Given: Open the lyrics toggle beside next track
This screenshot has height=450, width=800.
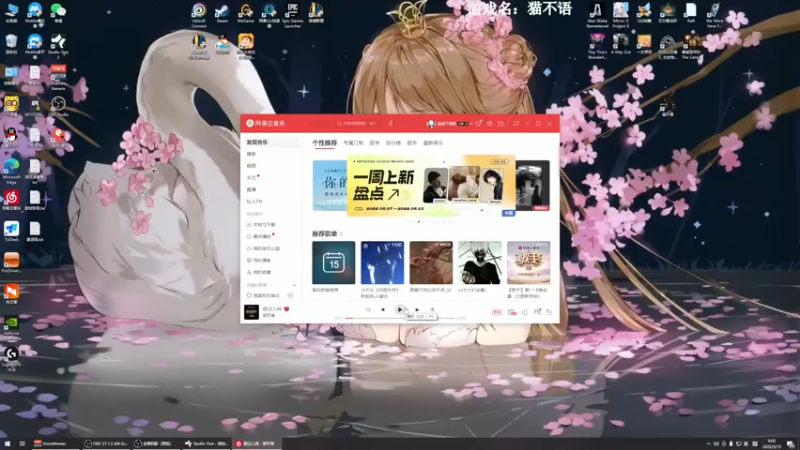Looking at the screenshot, I should pyautogui.click(x=432, y=310).
